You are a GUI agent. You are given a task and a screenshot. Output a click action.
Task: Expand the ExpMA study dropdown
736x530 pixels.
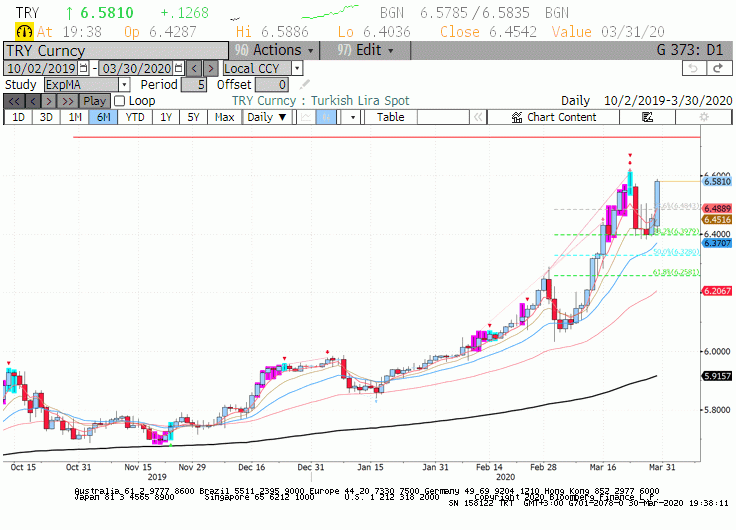[124, 85]
